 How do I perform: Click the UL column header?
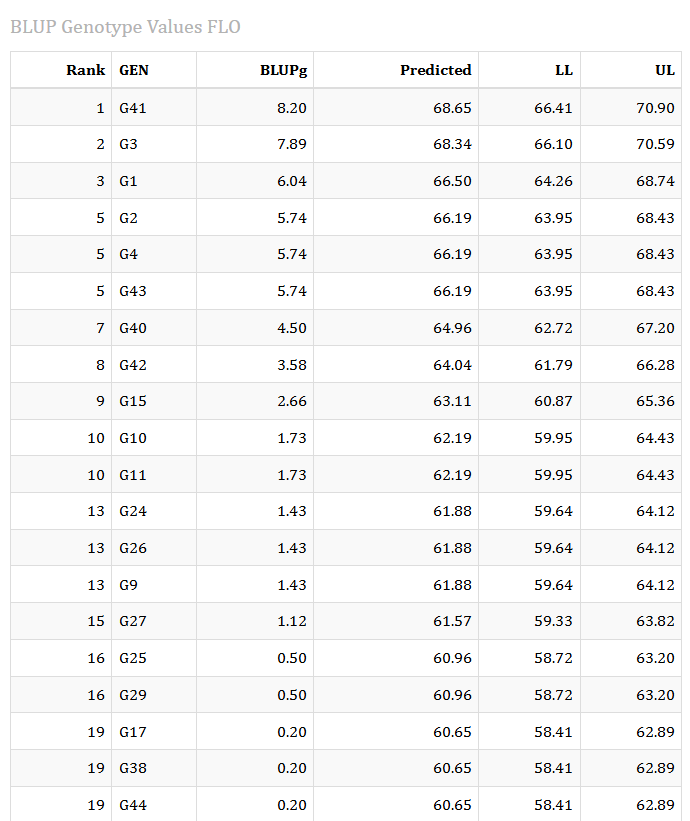665,70
